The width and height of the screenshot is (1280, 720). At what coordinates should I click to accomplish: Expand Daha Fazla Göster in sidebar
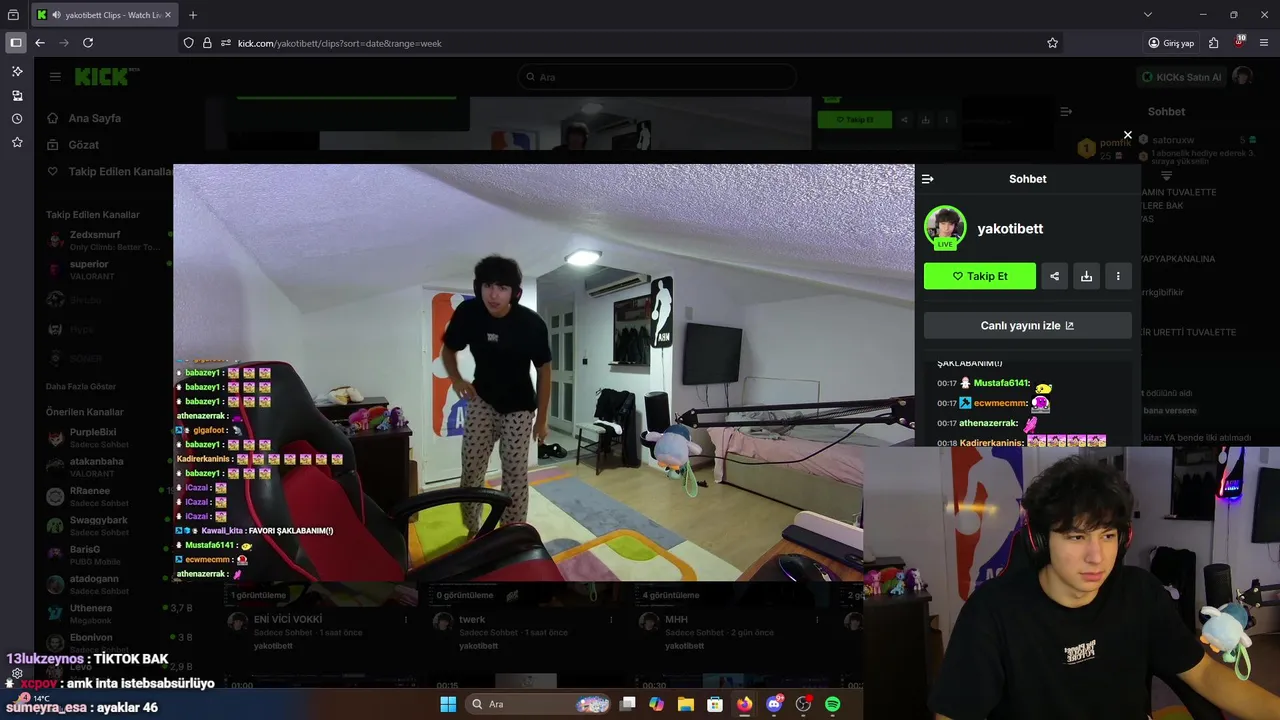pyautogui.click(x=81, y=386)
